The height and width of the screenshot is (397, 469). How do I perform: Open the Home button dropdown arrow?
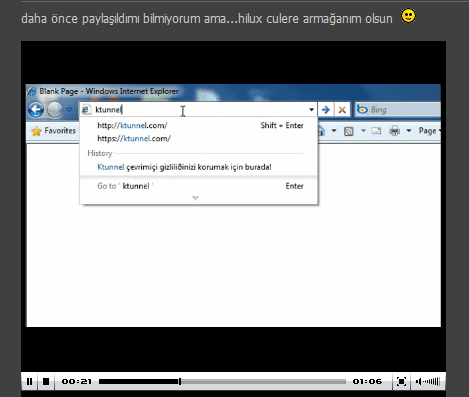[x=334, y=131]
